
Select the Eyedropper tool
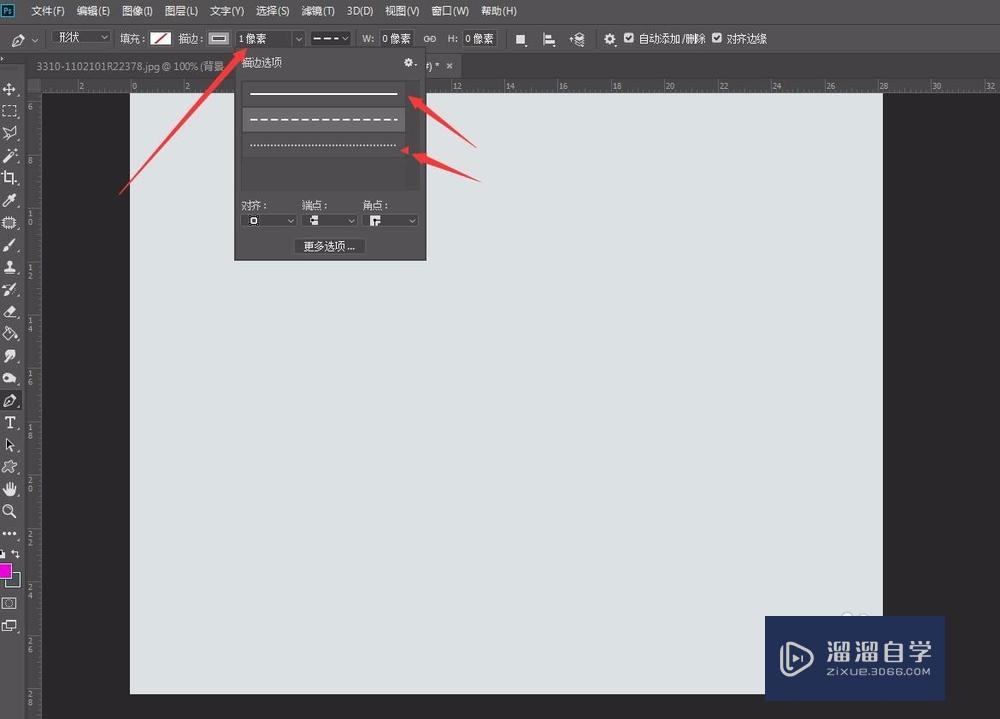(10, 200)
